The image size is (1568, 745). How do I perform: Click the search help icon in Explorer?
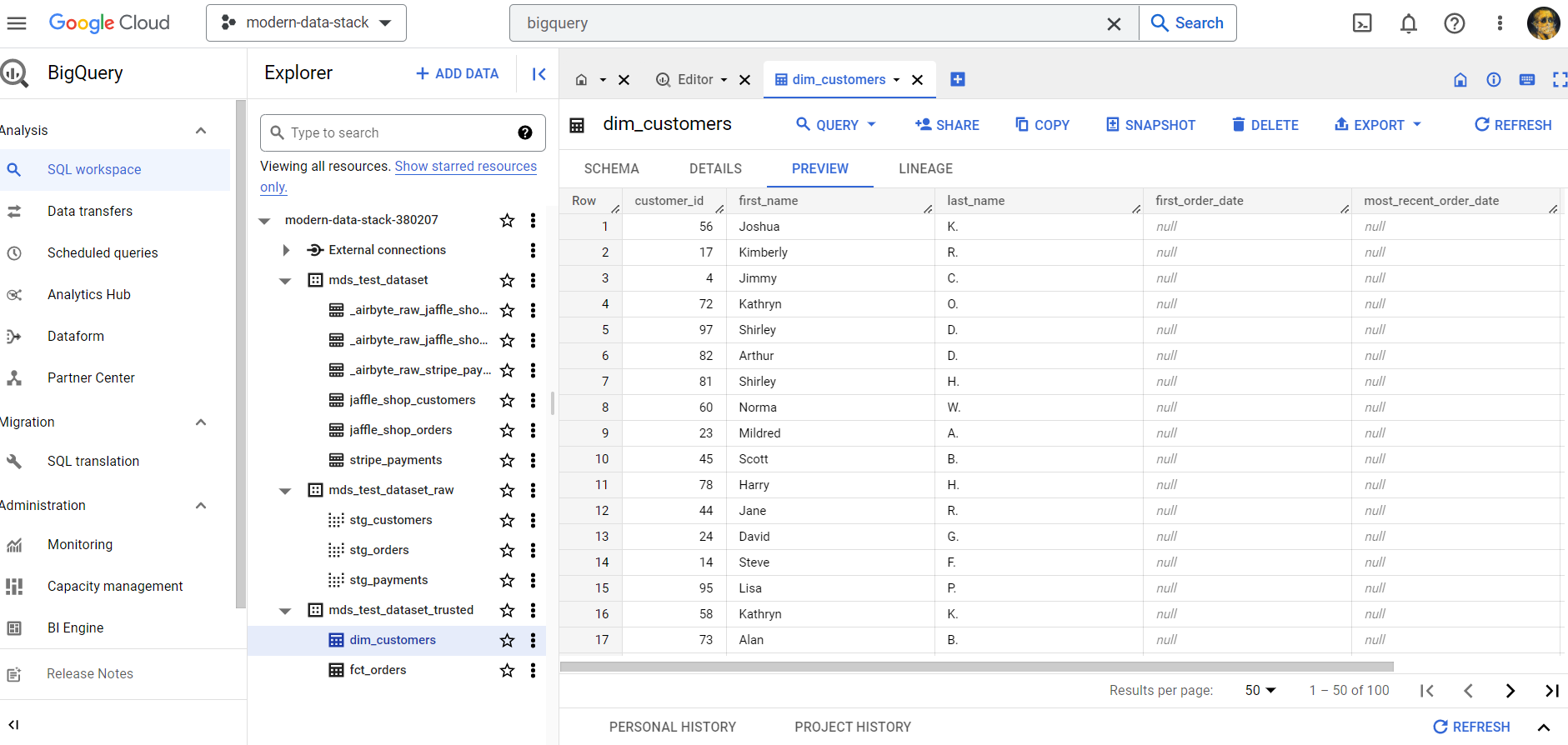[x=525, y=132]
